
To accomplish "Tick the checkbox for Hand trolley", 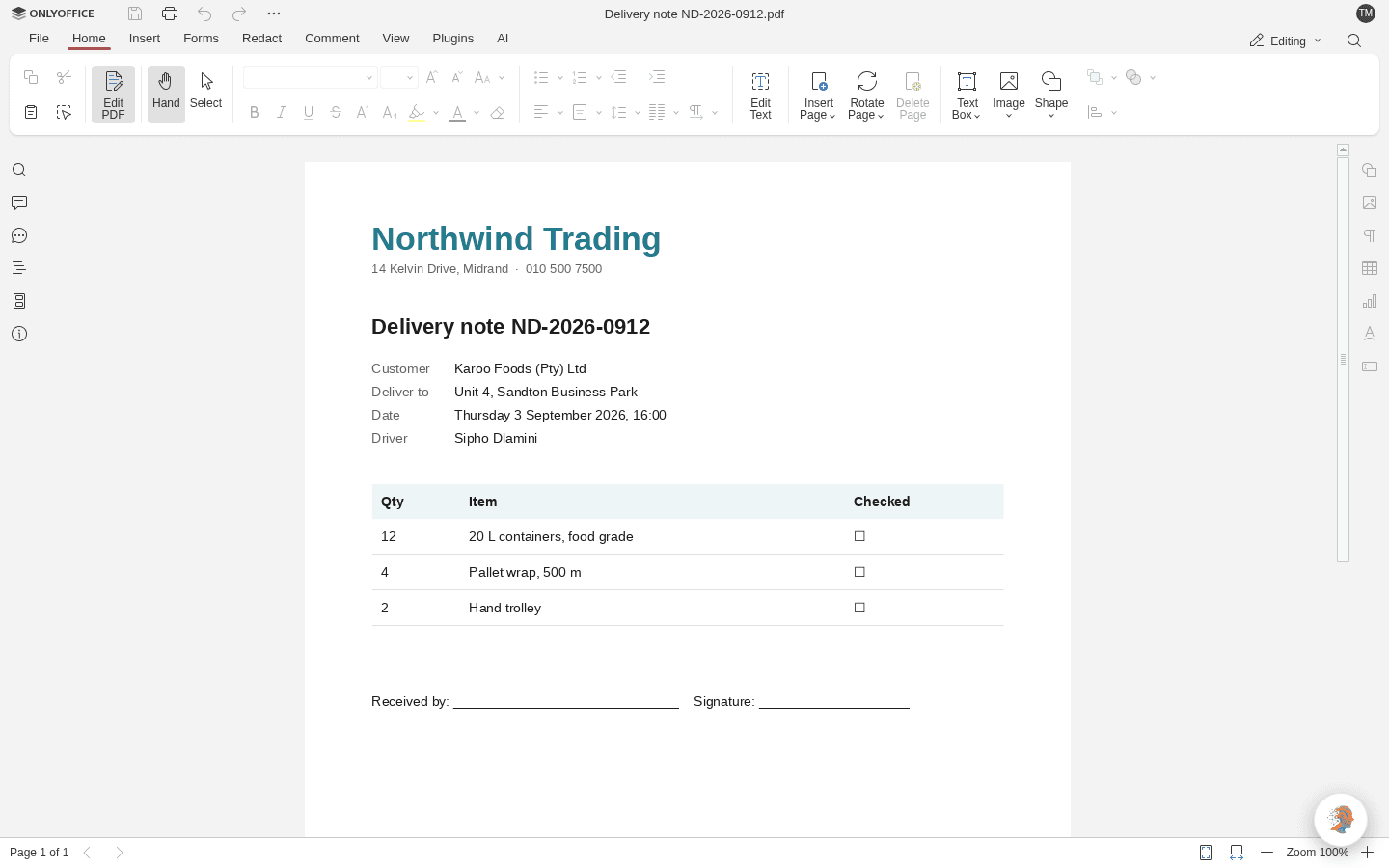I will click(x=859, y=608).
